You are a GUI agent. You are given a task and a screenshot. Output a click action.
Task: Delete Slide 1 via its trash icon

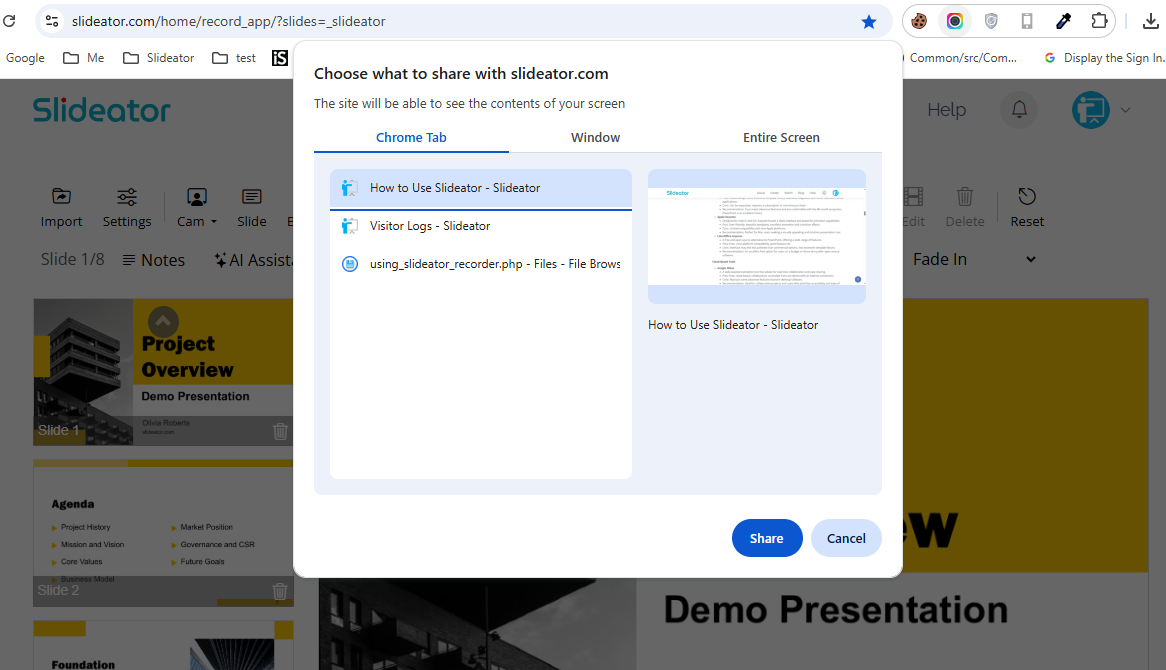click(x=280, y=431)
